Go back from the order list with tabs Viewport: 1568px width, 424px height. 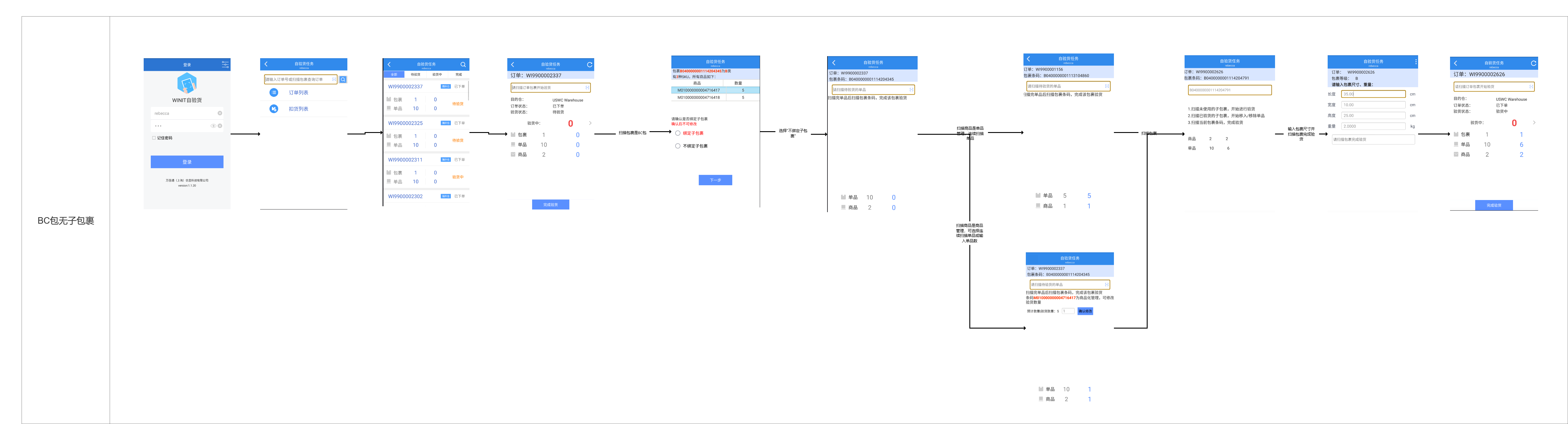point(389,64)
